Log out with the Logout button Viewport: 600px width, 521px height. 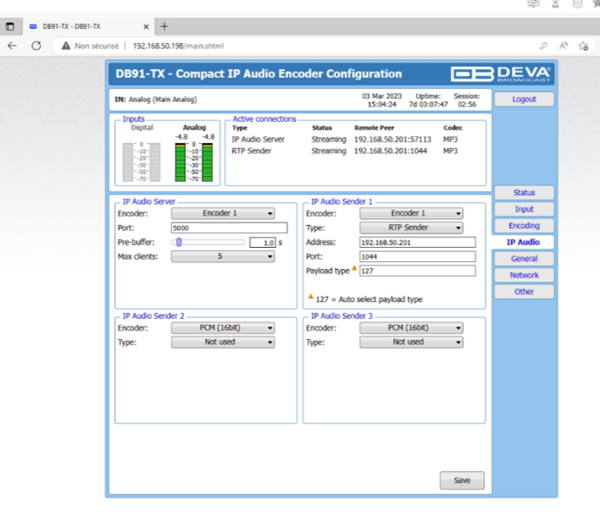tap(524, 99)
